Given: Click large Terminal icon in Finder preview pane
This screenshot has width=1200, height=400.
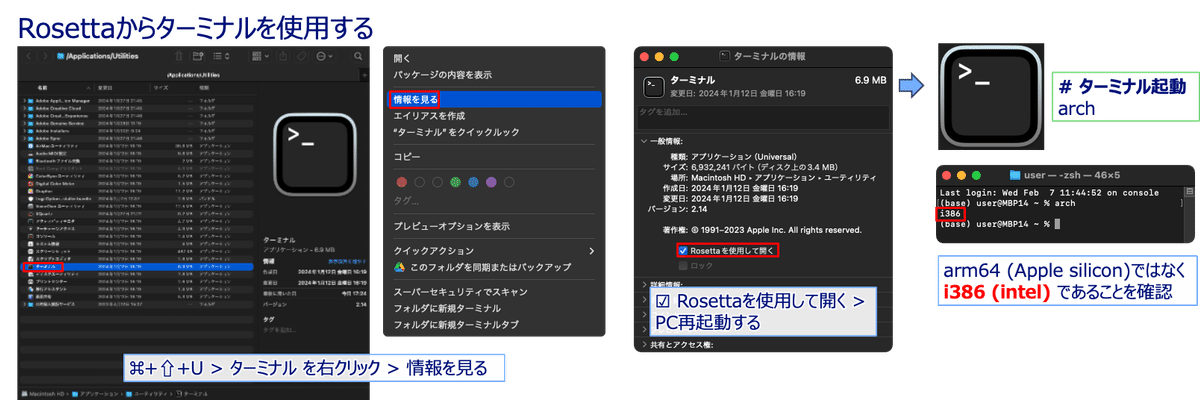Looking at the screenshot, I should click(315, 156).
